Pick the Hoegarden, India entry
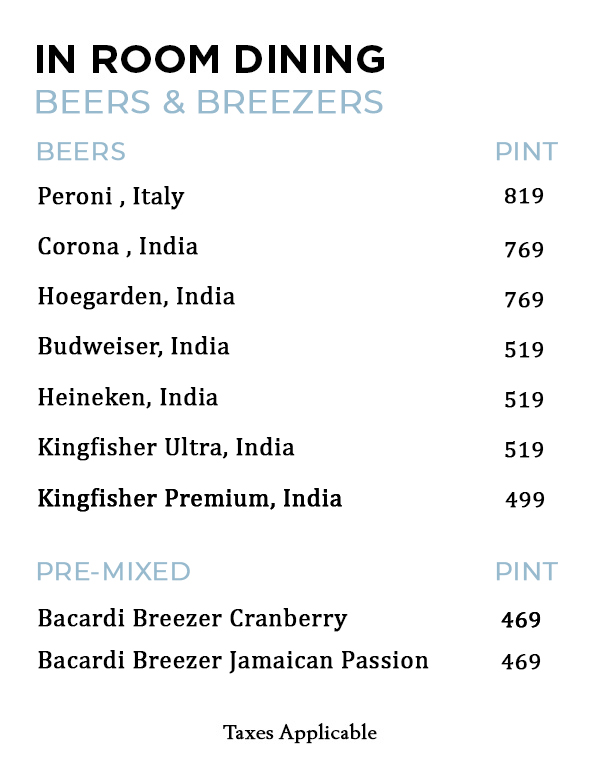Screen dimensions: 600x768 (x=136, y=297)
